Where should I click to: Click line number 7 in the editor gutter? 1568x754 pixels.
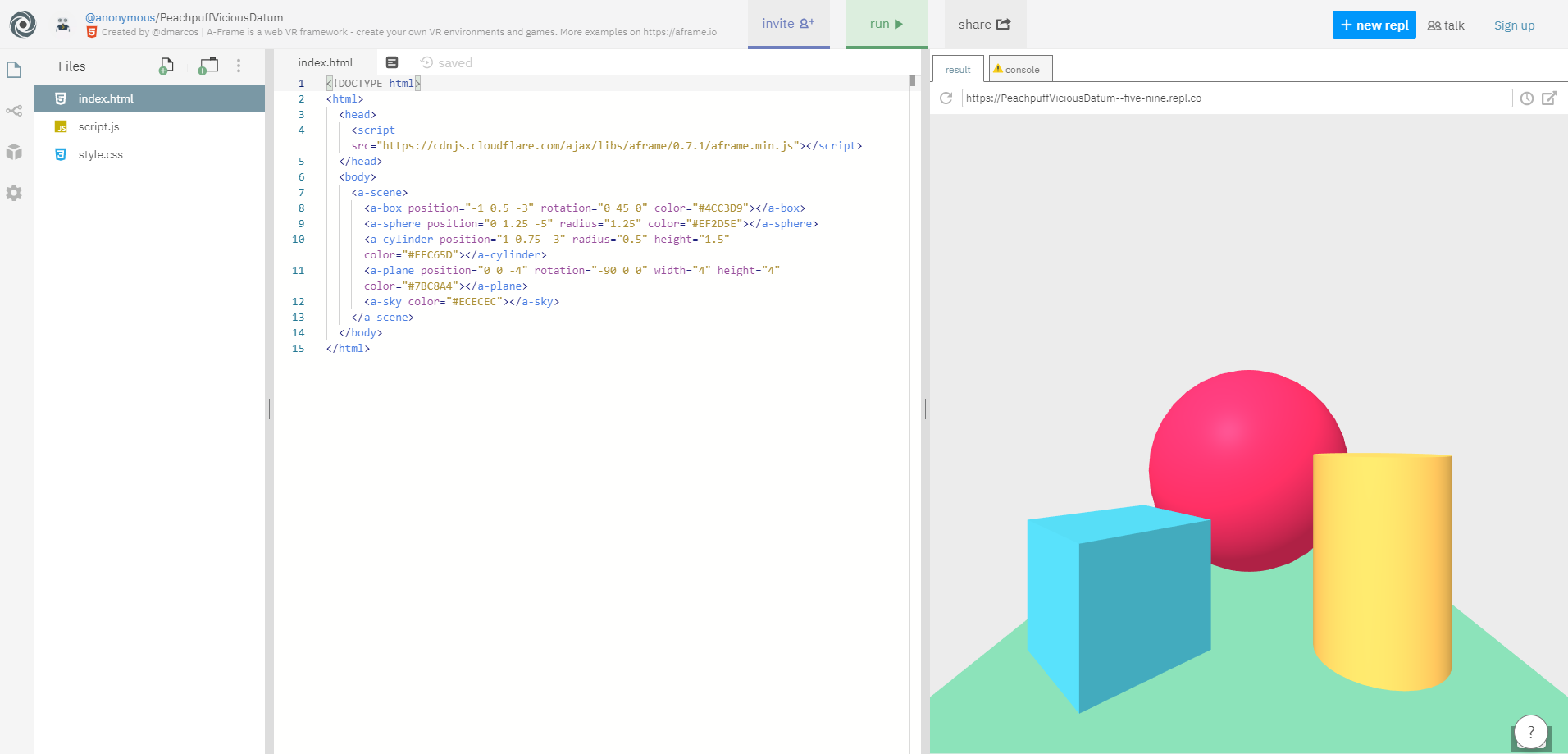[301, 193]
